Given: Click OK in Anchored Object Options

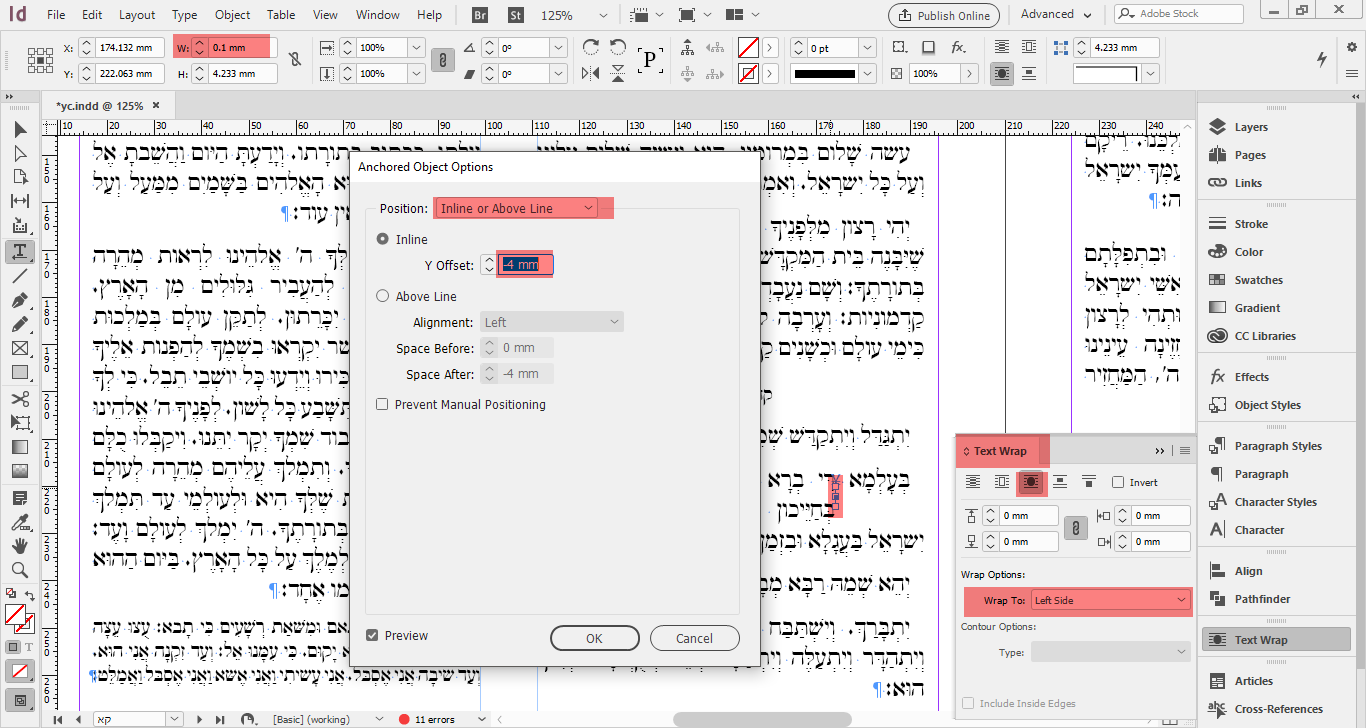Looking at the screenshot, I should pyautogui.click(x=595, y=638).
